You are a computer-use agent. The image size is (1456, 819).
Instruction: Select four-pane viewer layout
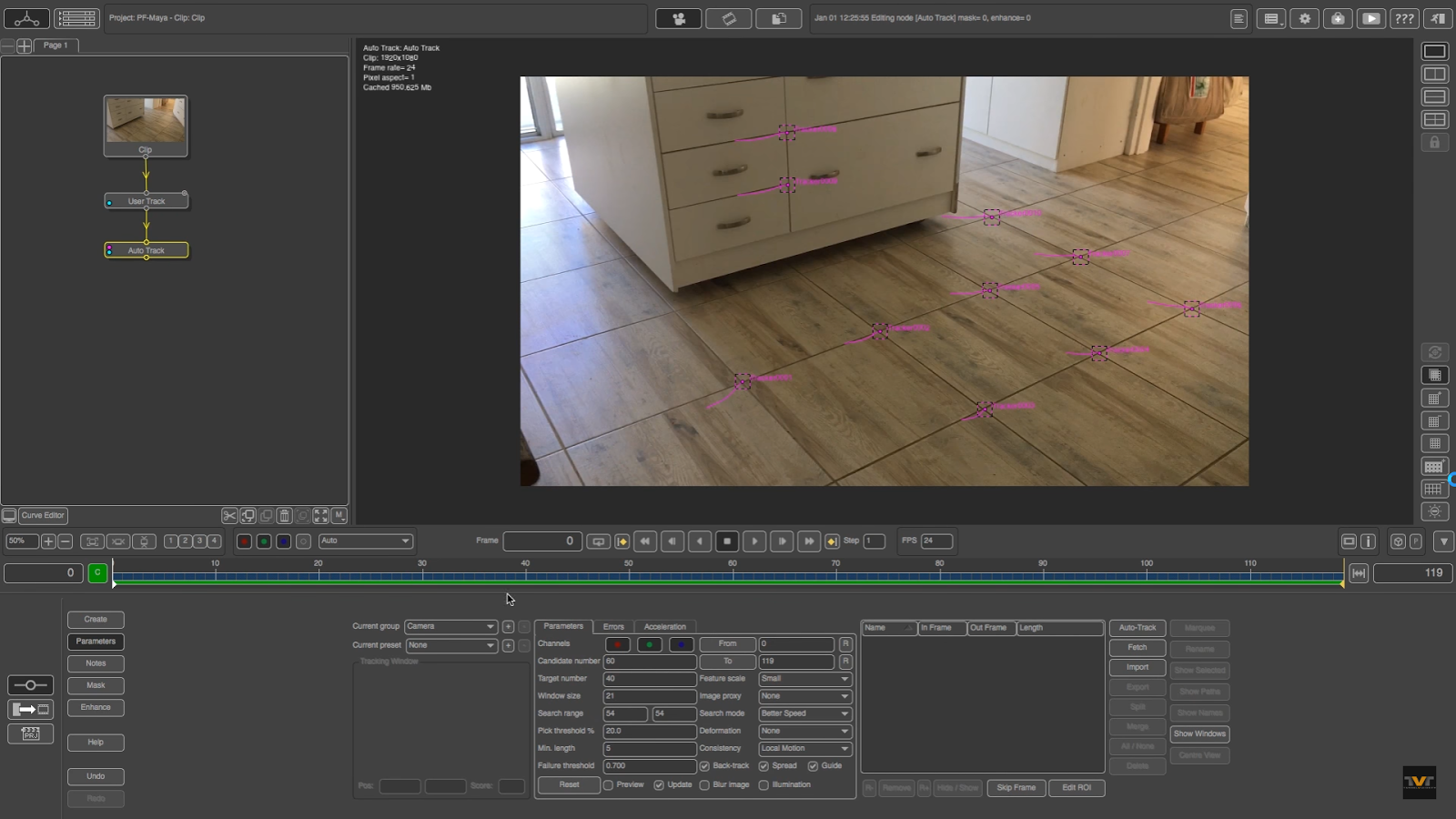[x=1435, y=119]
